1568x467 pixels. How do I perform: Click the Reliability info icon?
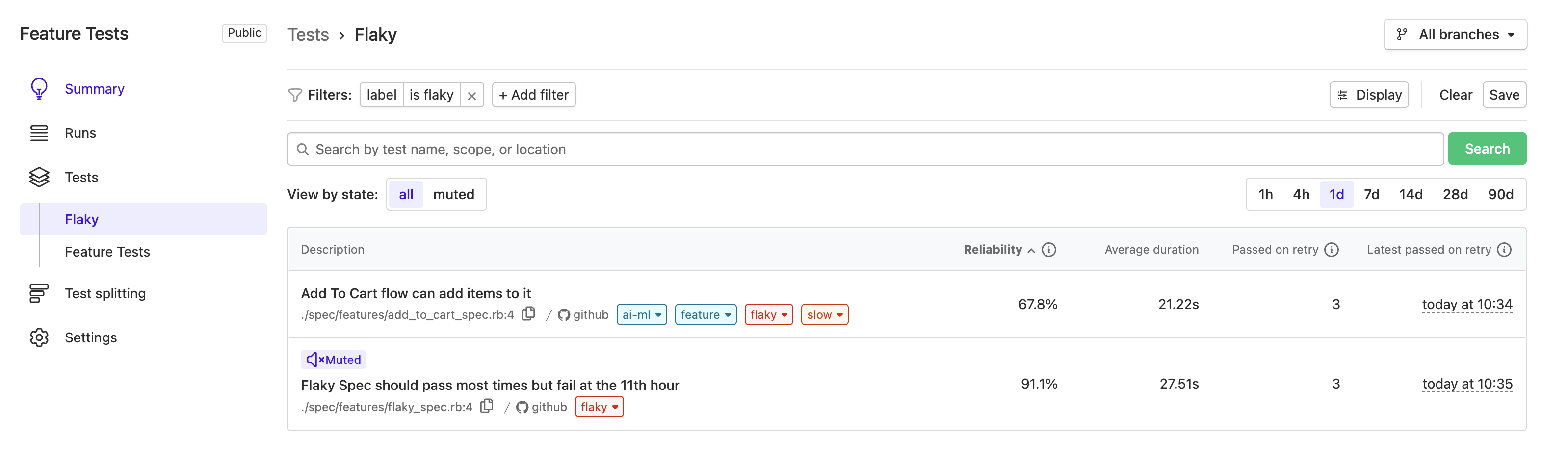[1049, 249]
